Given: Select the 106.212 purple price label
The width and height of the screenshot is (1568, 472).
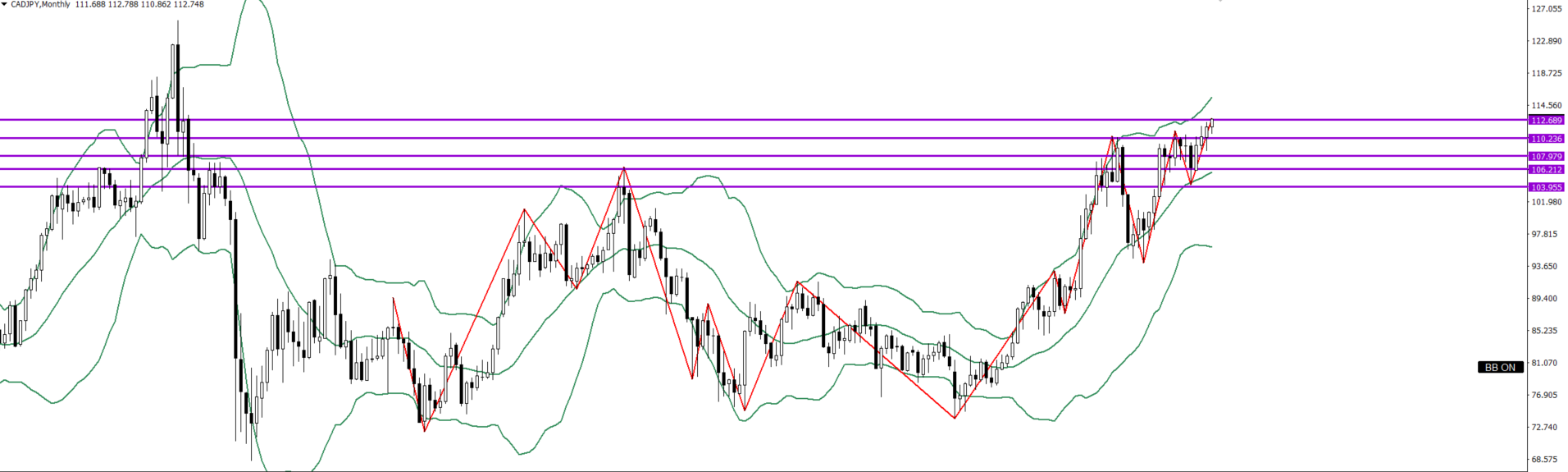Looking at the screenshot, I should (x=1547, y=169).
